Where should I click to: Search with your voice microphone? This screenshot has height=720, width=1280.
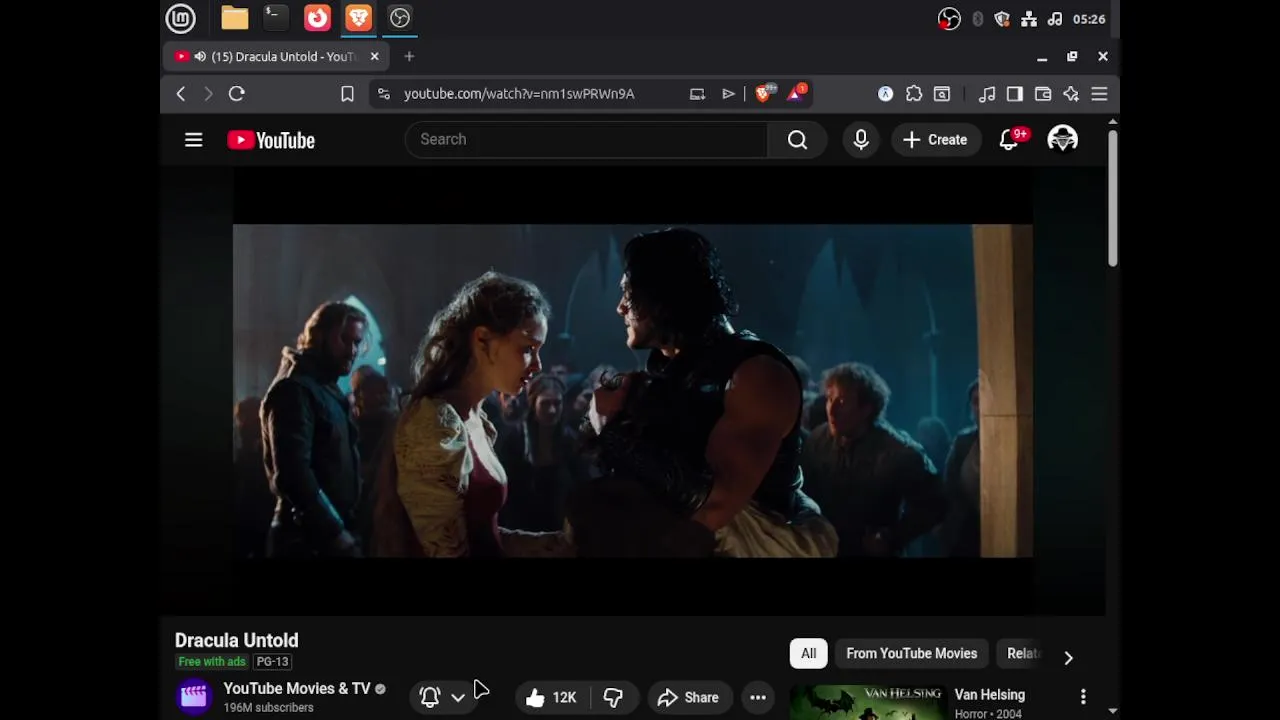pyautogui.click(x=861, y=140)
